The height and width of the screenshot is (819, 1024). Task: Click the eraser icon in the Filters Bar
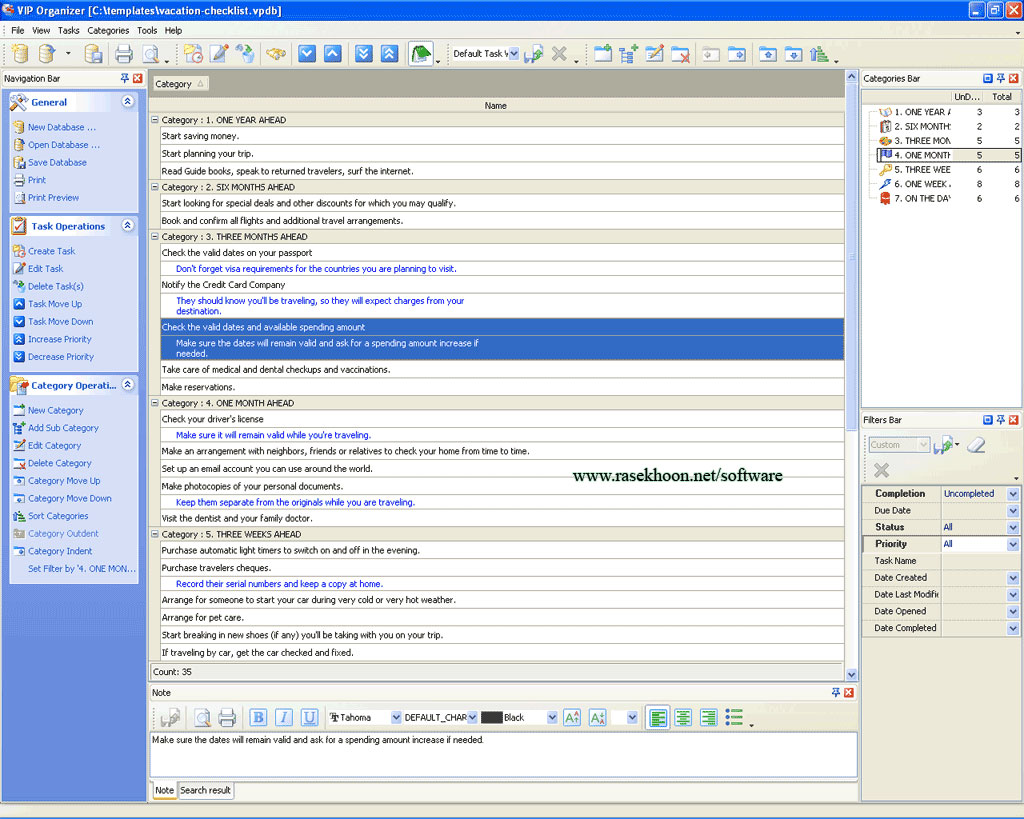click(976, 445)
